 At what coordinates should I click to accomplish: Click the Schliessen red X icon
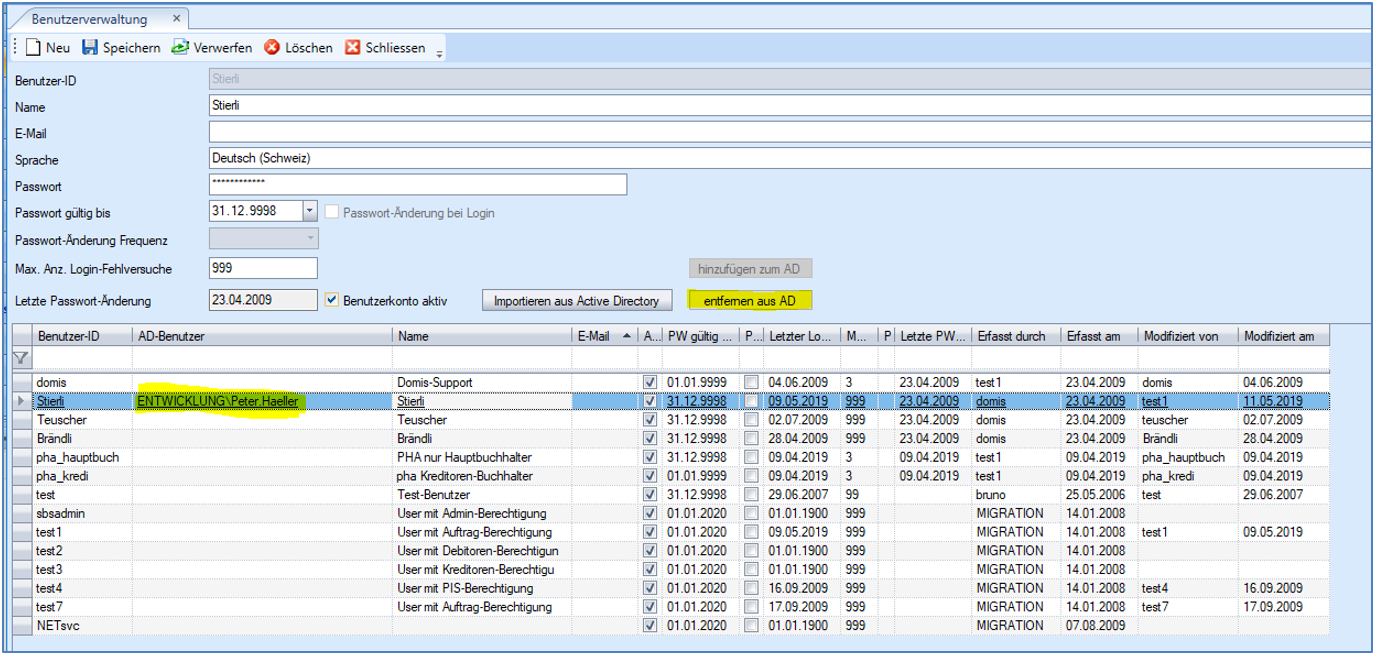pos(353,48)
